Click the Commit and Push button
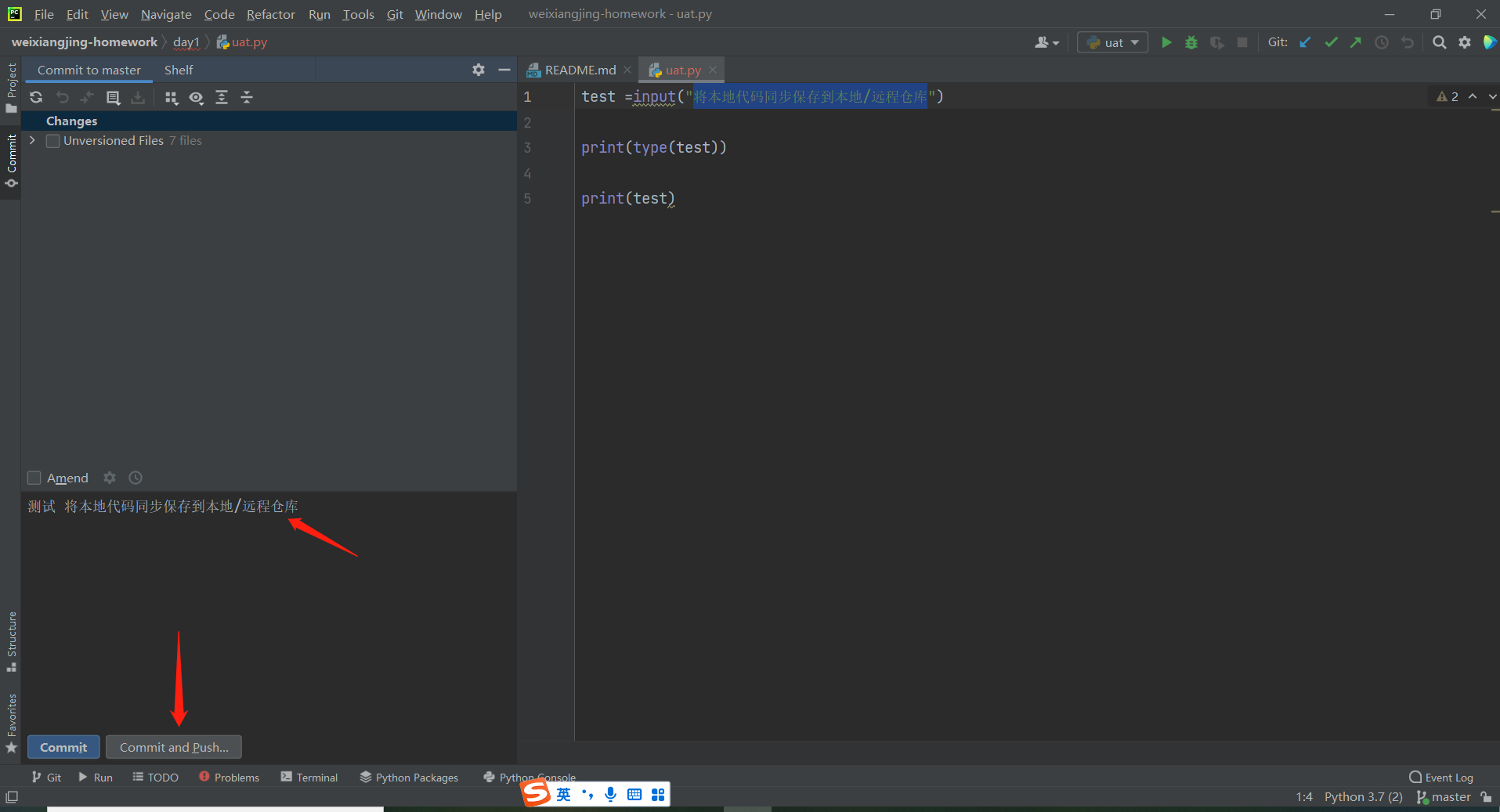The width and height of the screenshot is (1500, 812). 174,747
